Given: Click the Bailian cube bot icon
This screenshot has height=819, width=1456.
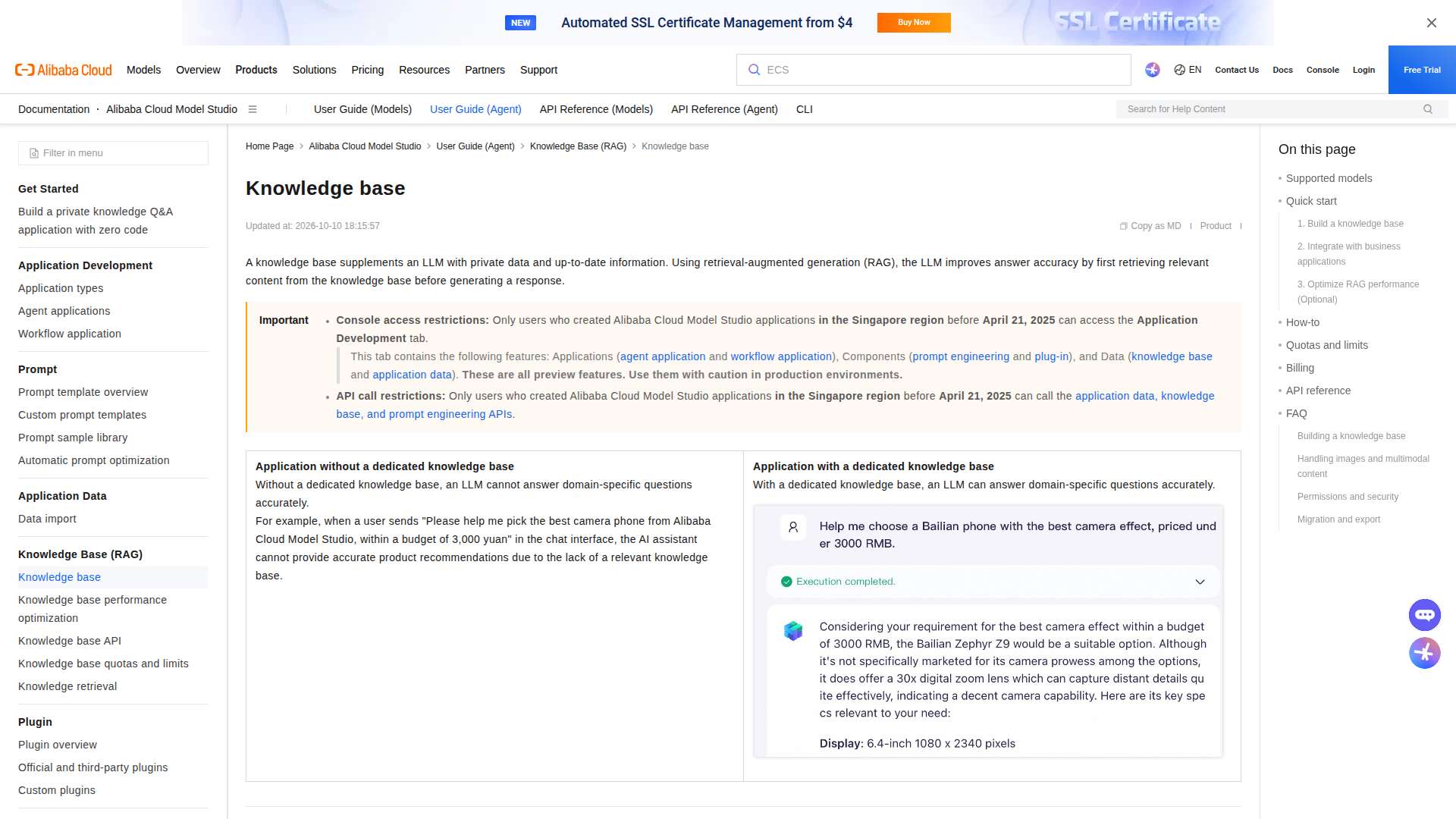Looking at the screenshot, I should click(793, 630).
